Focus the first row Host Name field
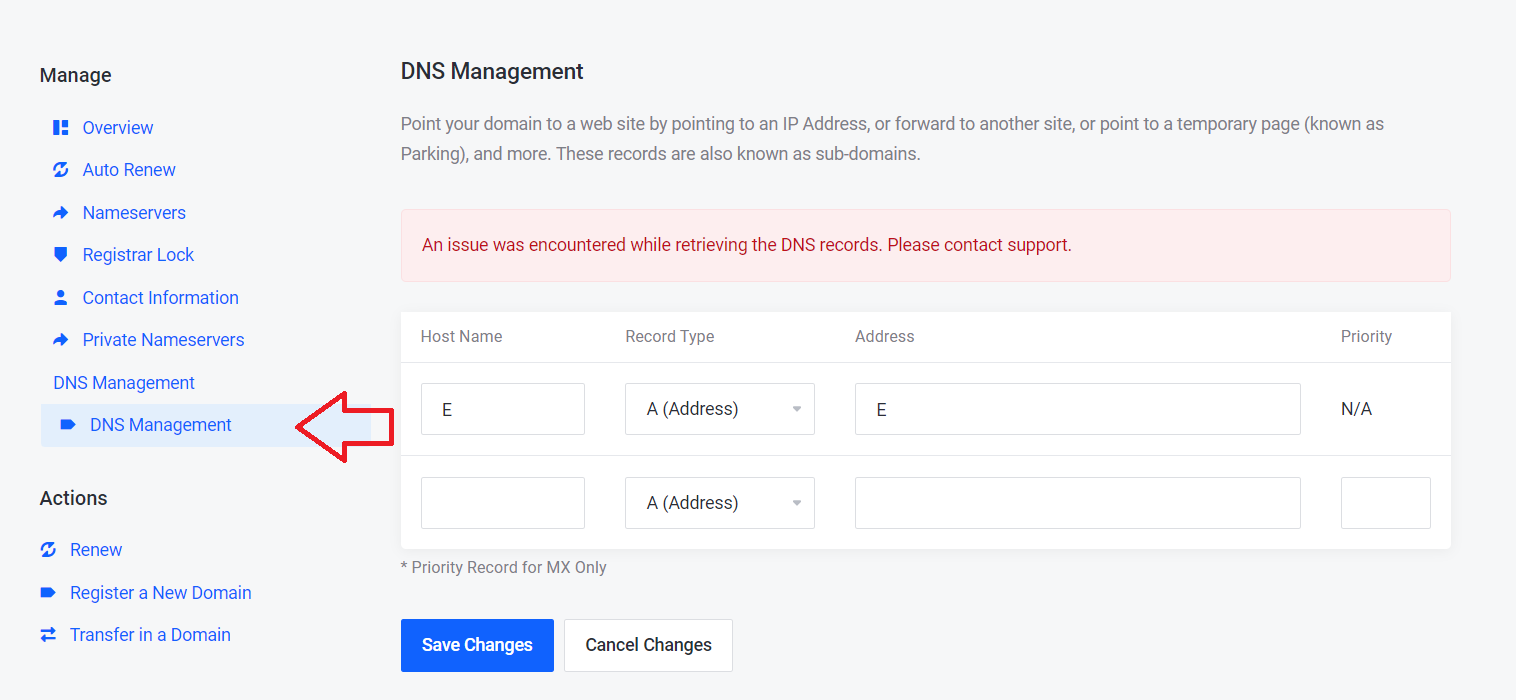 point(502,409)
